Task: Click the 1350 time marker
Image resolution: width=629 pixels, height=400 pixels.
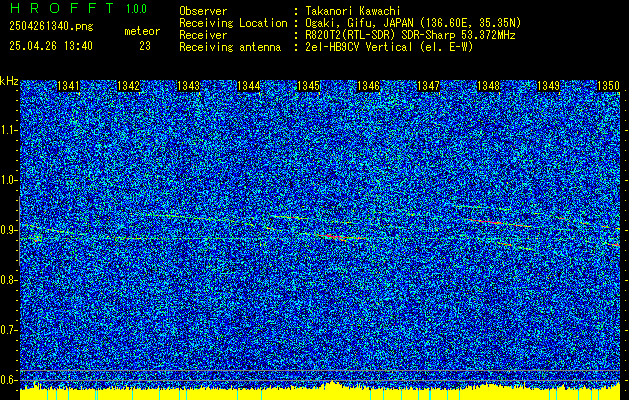Action: (609, 86)
